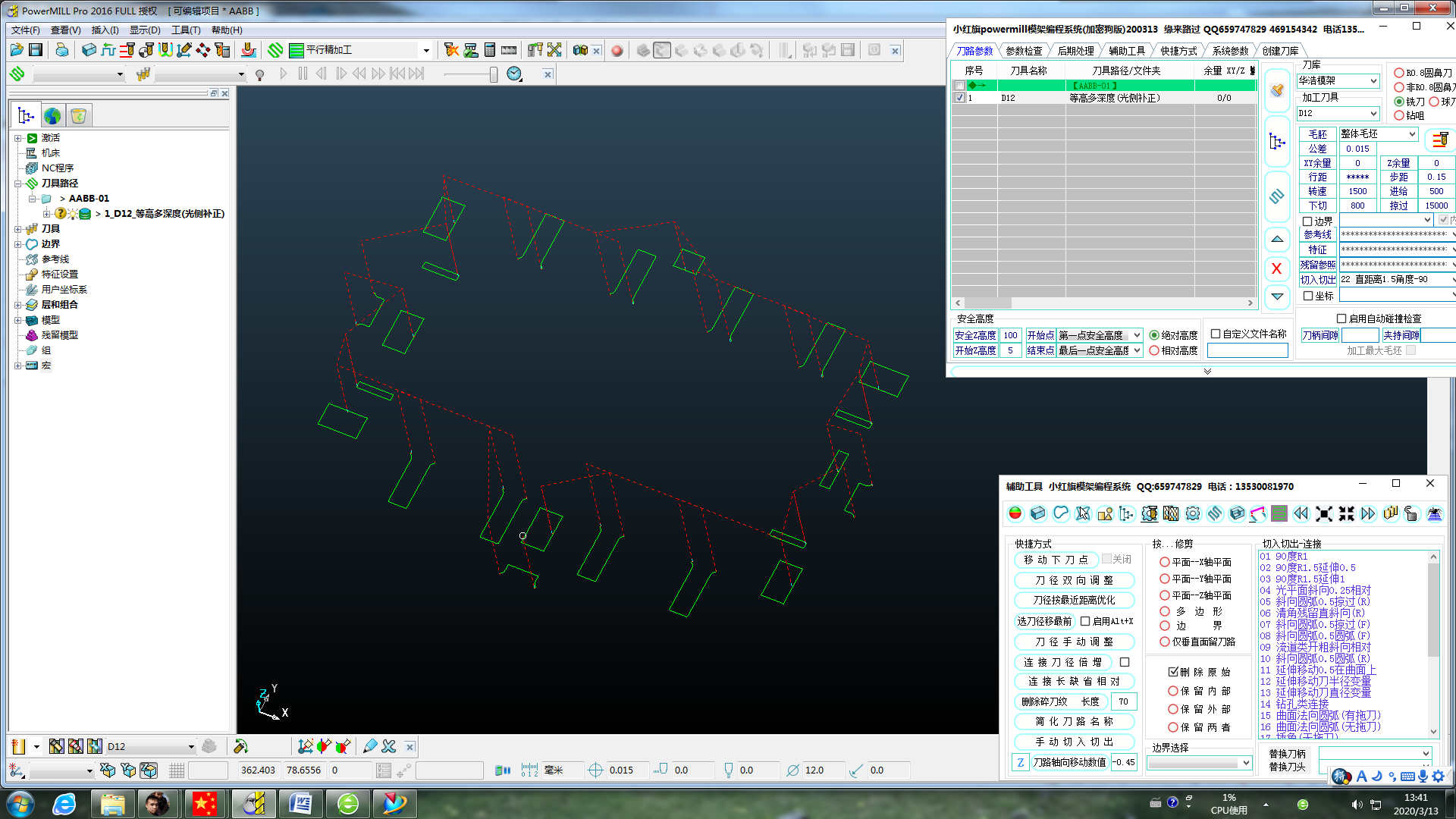
Task: Click the red record macro button
Action: click(x=617, y=51)
